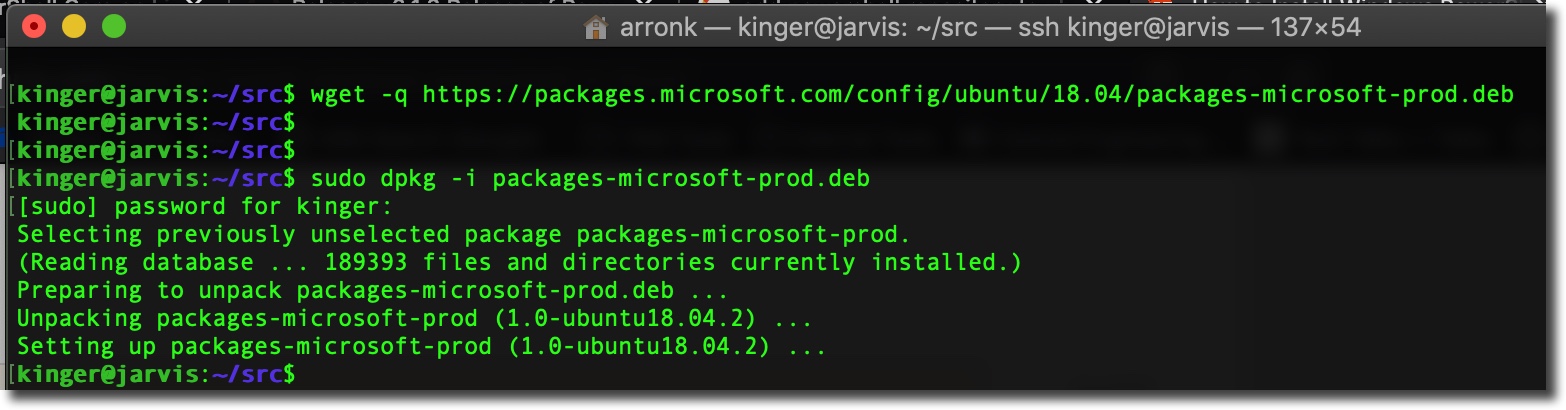Image resolution: width=1566 pixels, height=410 pixels.
Task: Click the last empty kinger@jarvis prompt line
Action: click(x=157, y=375)
